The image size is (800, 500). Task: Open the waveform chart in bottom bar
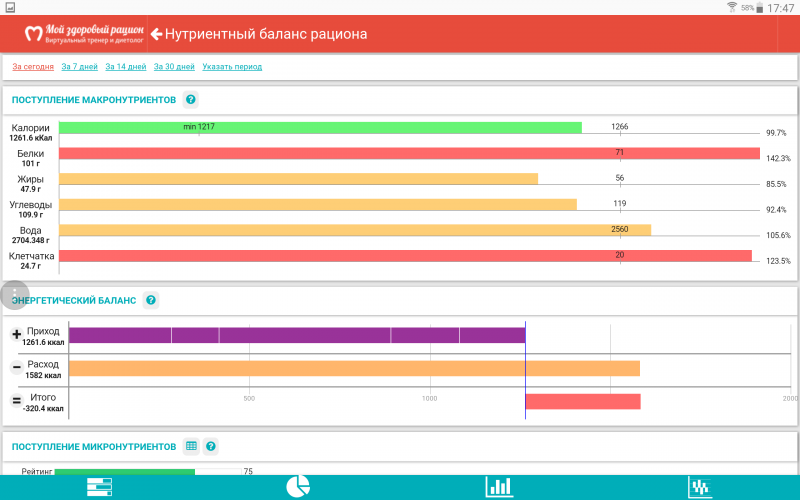pyautogui.click(x=700, y=487)
